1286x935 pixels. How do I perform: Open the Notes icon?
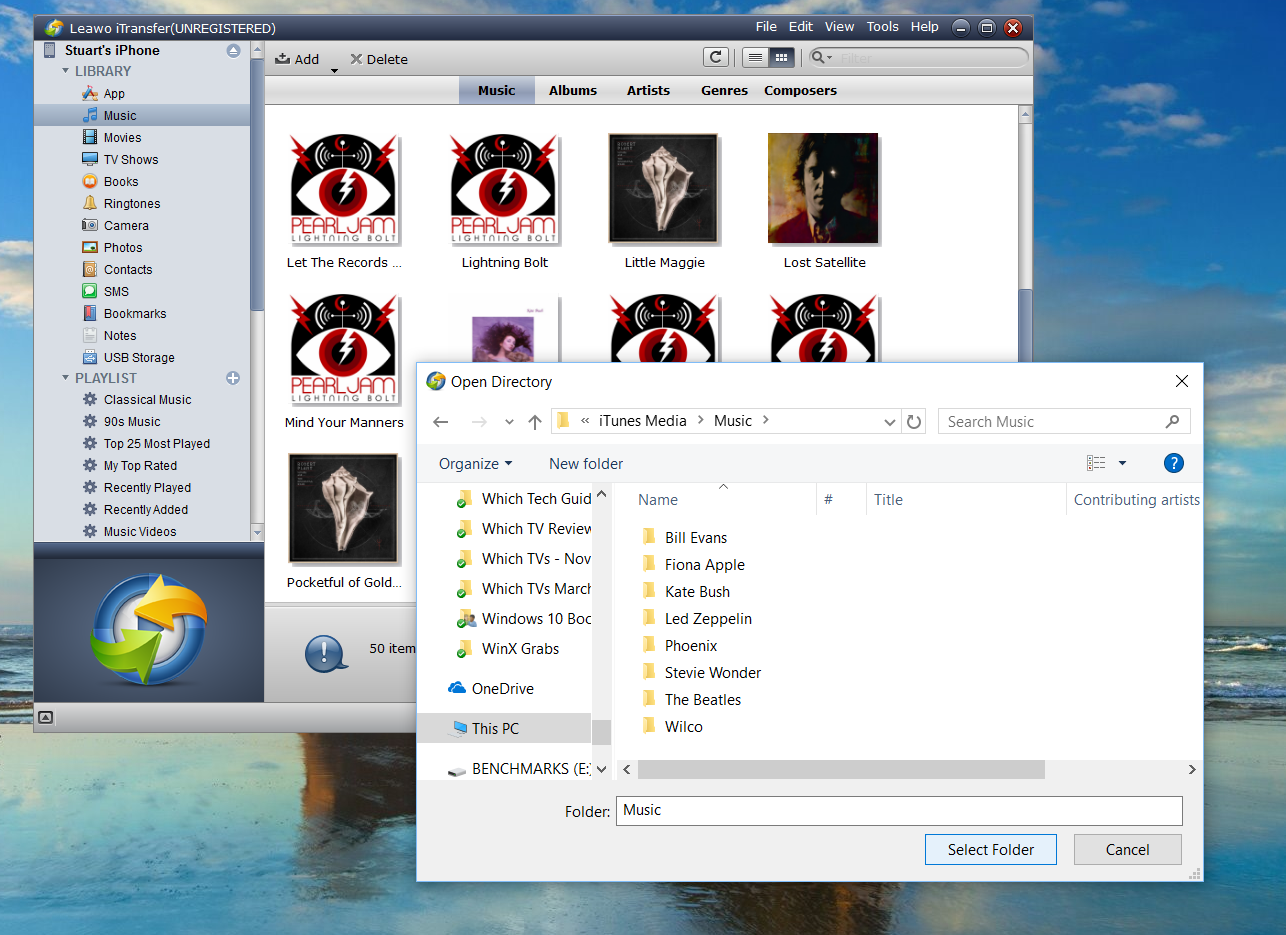pyautogui.click(x=89, y=335)
